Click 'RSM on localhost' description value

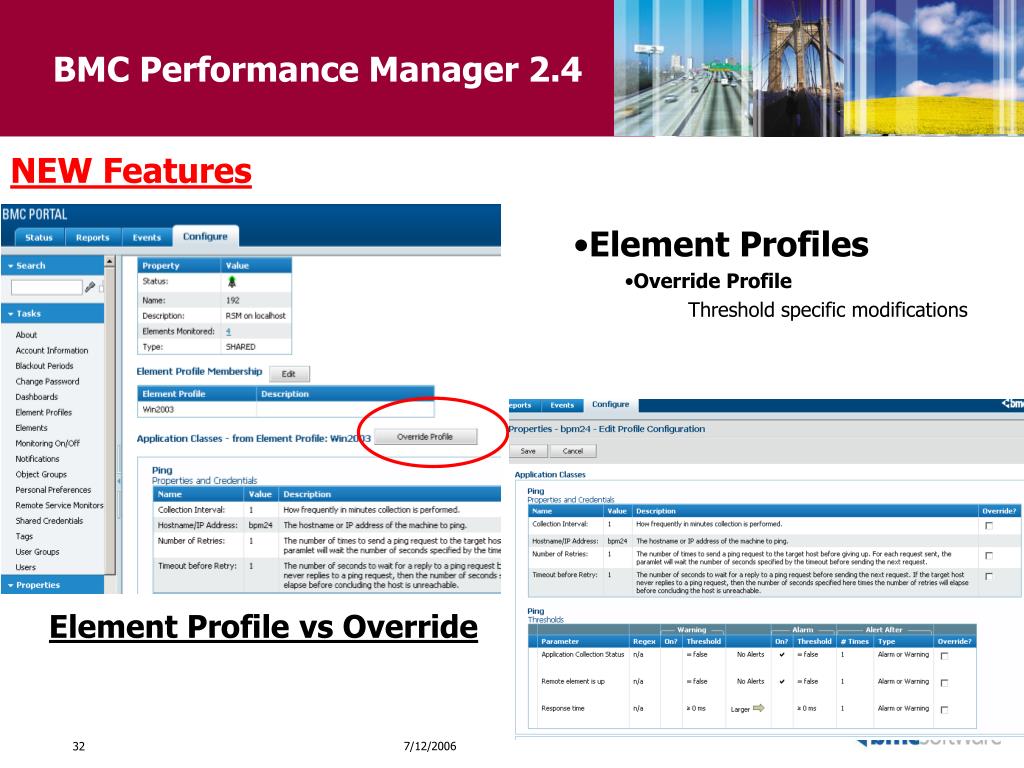[255, 316]
